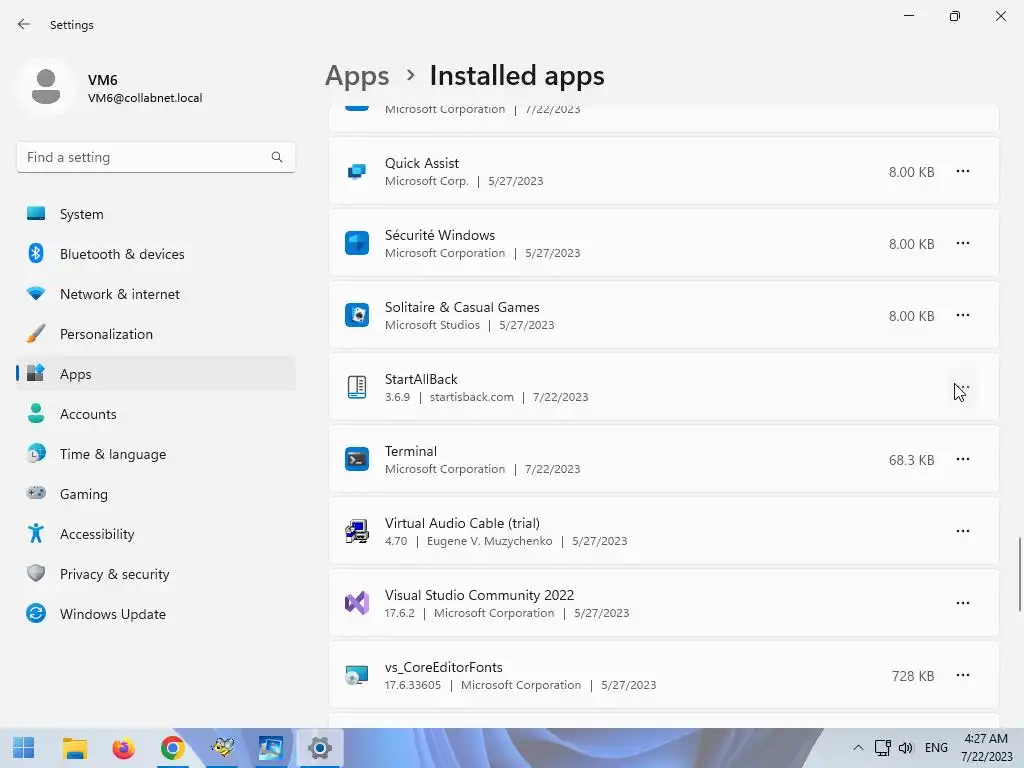This screenshot has width=1024, height=768.
Task: Click the vs_CoreEditorFonts size 728 KB
Action: pos(913,676)
